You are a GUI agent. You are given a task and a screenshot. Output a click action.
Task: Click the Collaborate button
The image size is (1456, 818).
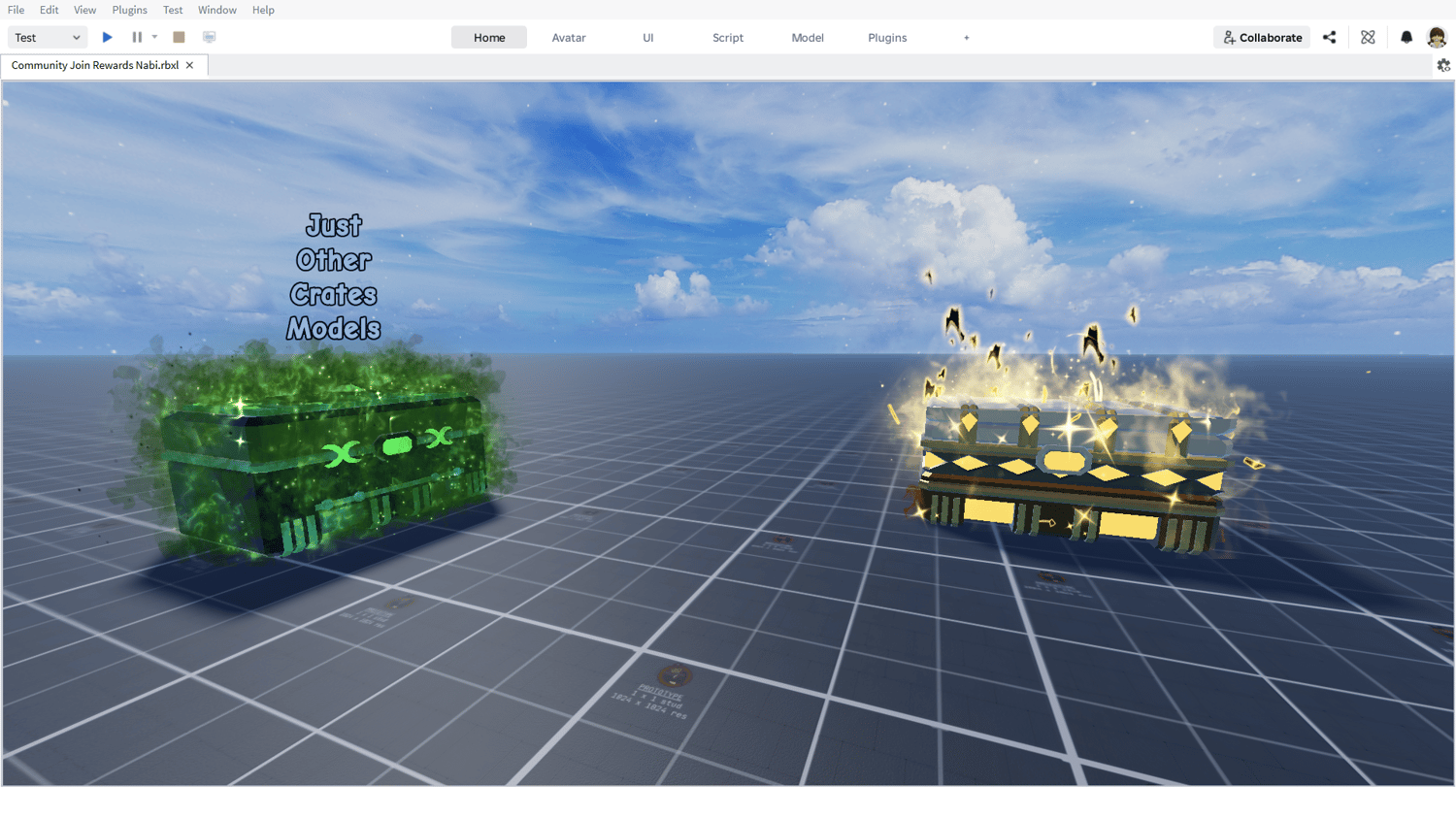pyautogui.click(x=1262, y=37)
